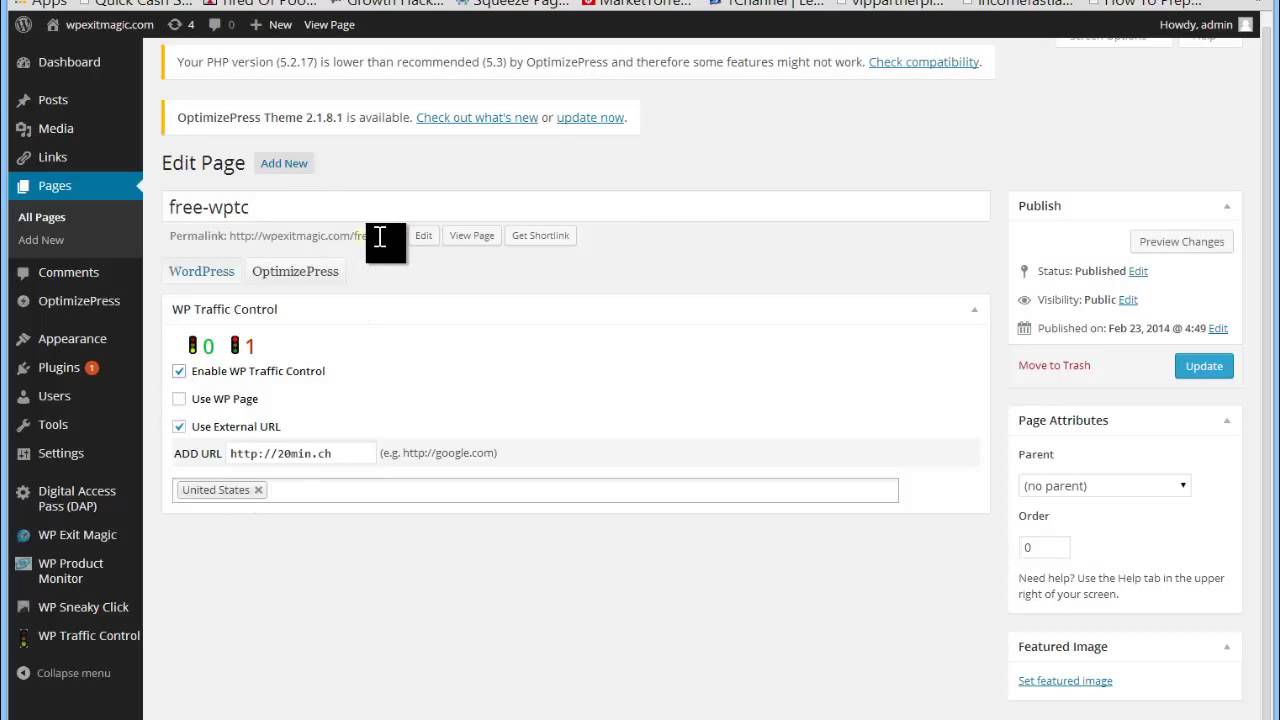Click the plus New icon in admin bar
1280x720 pixels.
tap(256, 24)
